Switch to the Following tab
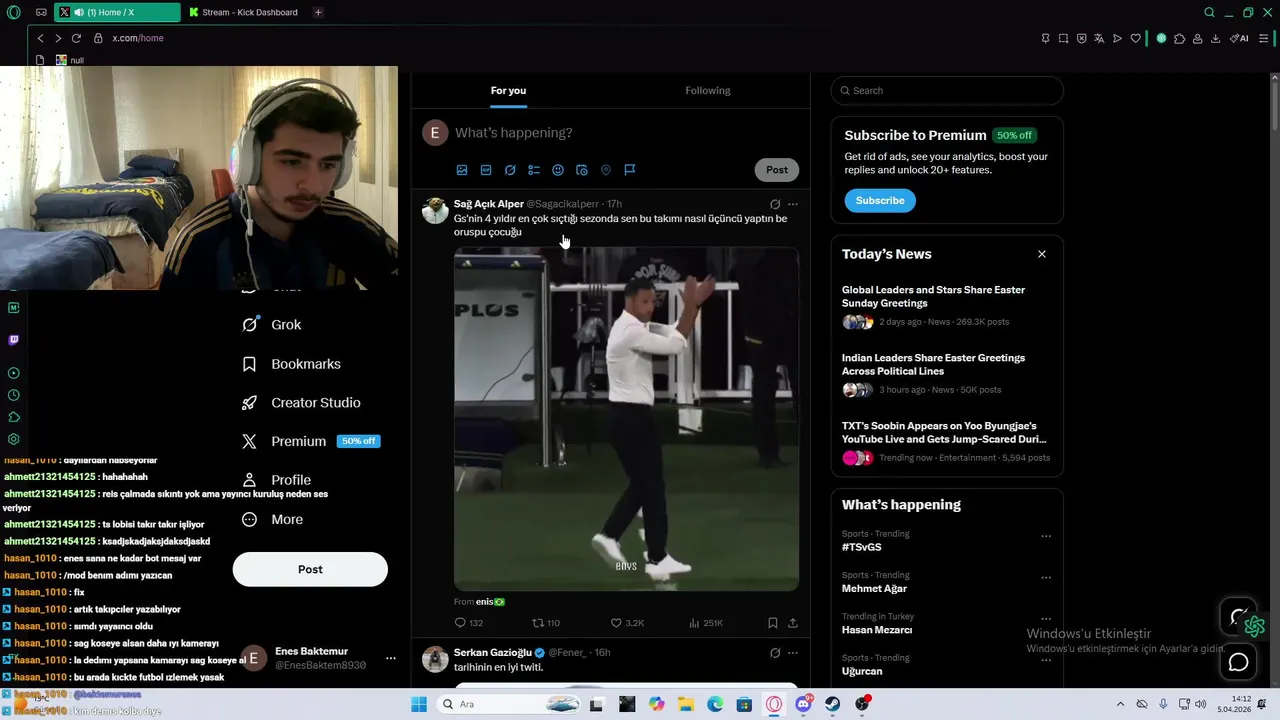This screenshot has height=720, width=1280. 708,90
